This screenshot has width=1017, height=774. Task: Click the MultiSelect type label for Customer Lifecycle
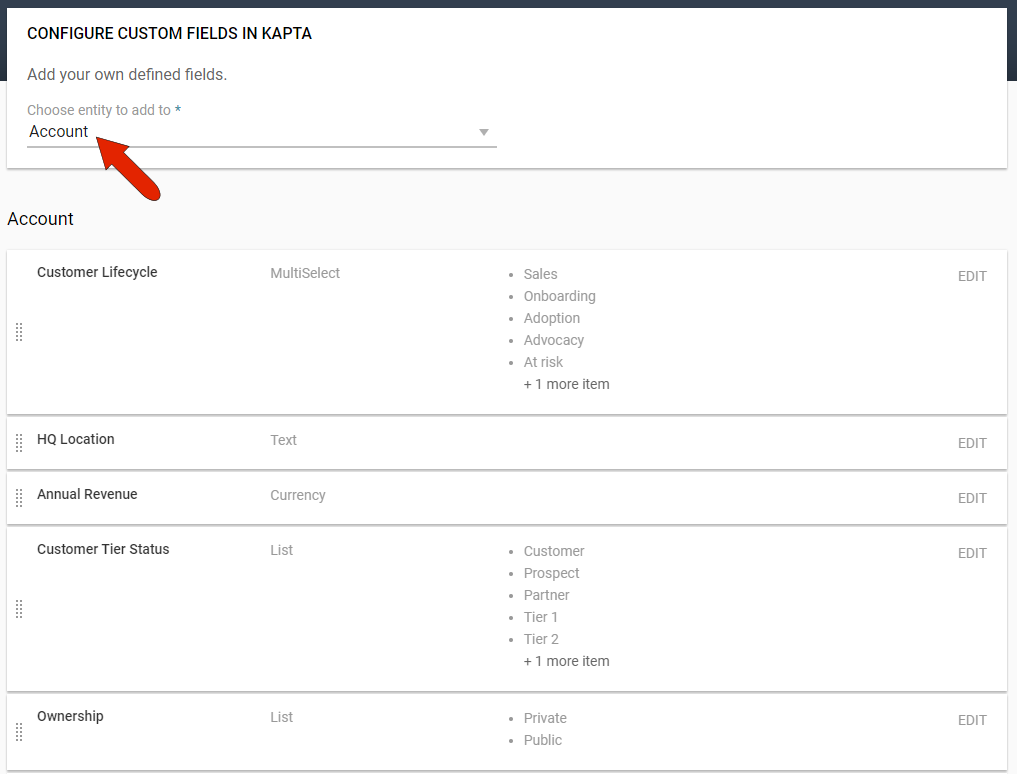(304, 272)
